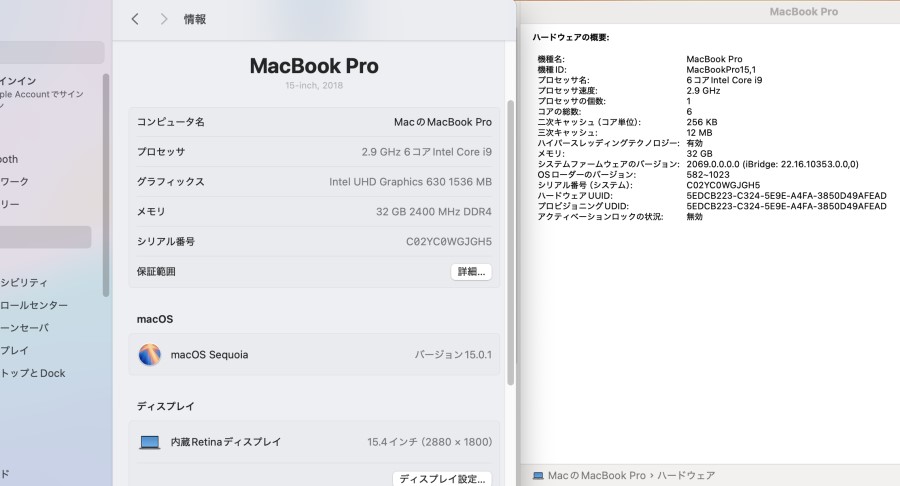Open the ネットワーク sidebar item
The height and width of the screenshot is (486, 900).
(14, 181)
